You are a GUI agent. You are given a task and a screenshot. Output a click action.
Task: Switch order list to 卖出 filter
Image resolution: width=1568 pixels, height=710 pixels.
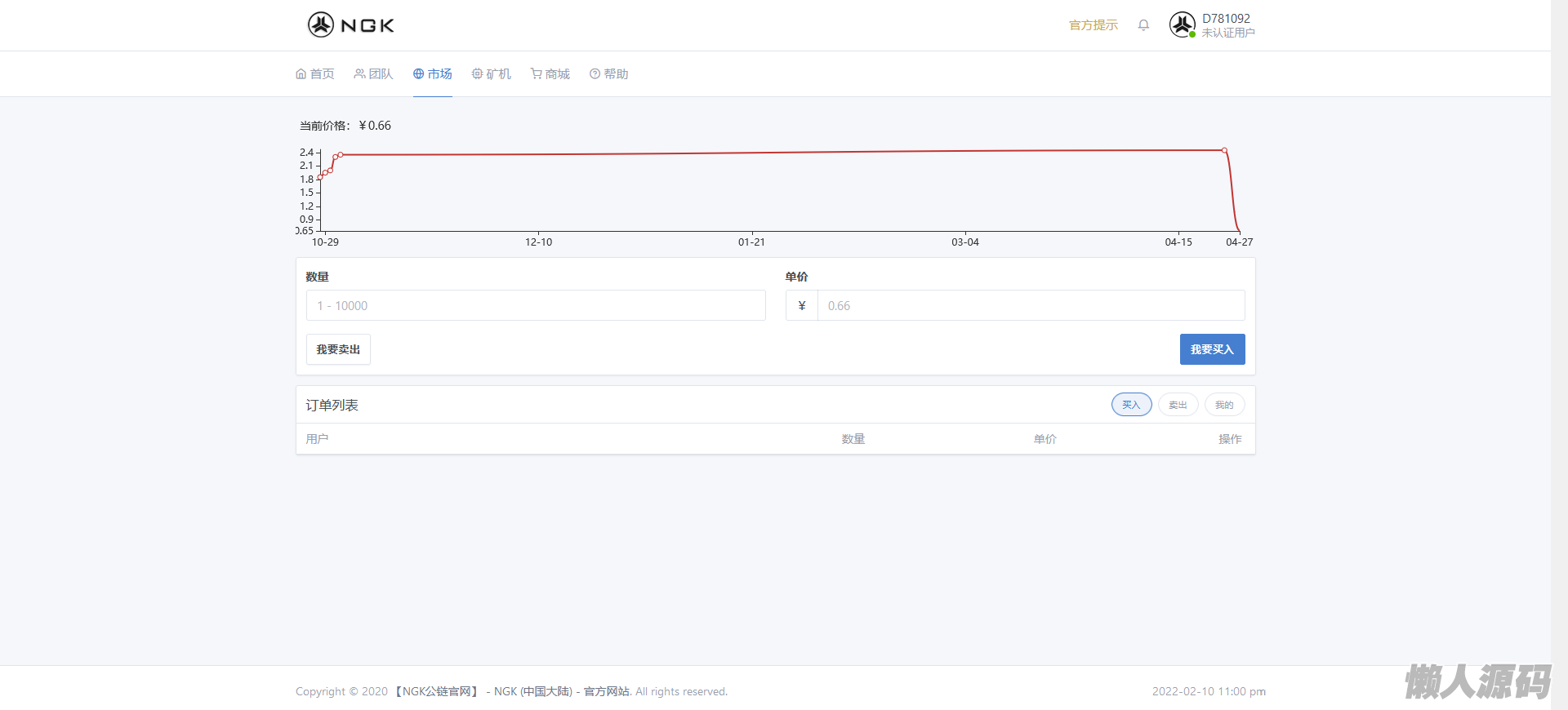(1178, 405)
